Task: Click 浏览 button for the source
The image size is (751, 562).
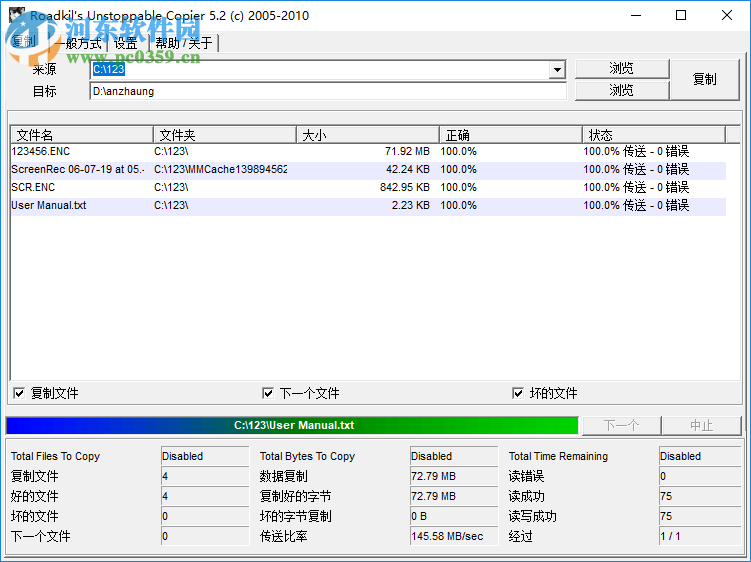Action: click(x=622, y=69)
